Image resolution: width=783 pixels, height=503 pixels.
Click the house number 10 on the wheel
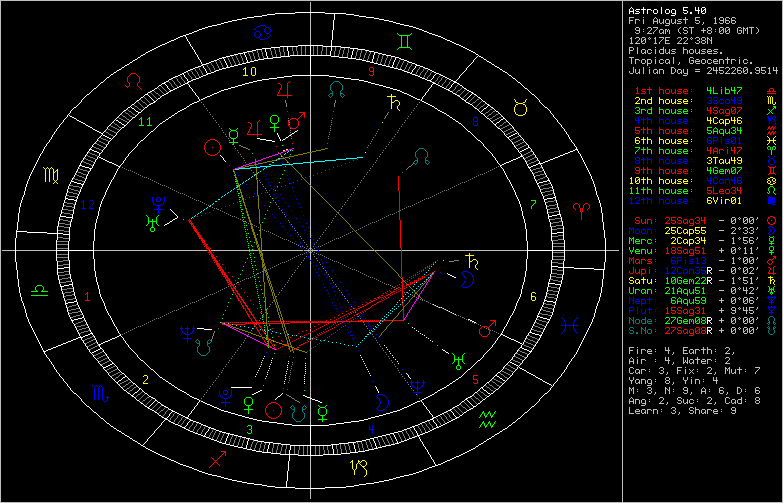tap(249, 72)
